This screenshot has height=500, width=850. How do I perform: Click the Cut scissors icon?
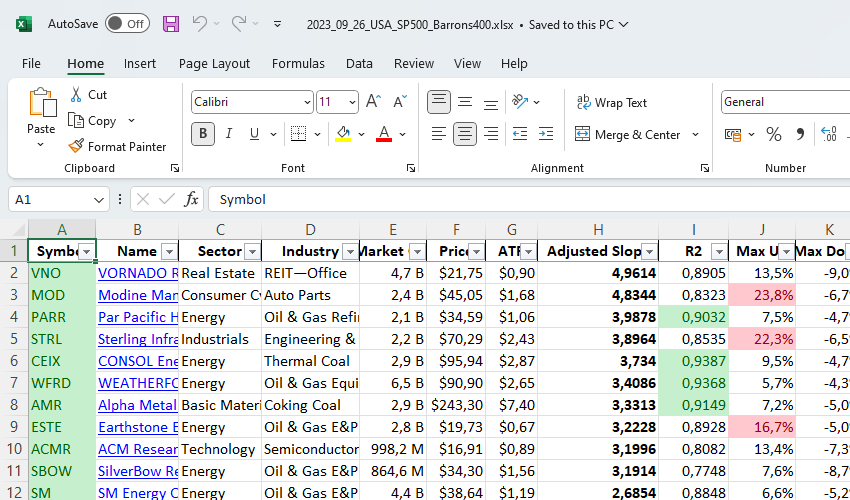[76, 94]
